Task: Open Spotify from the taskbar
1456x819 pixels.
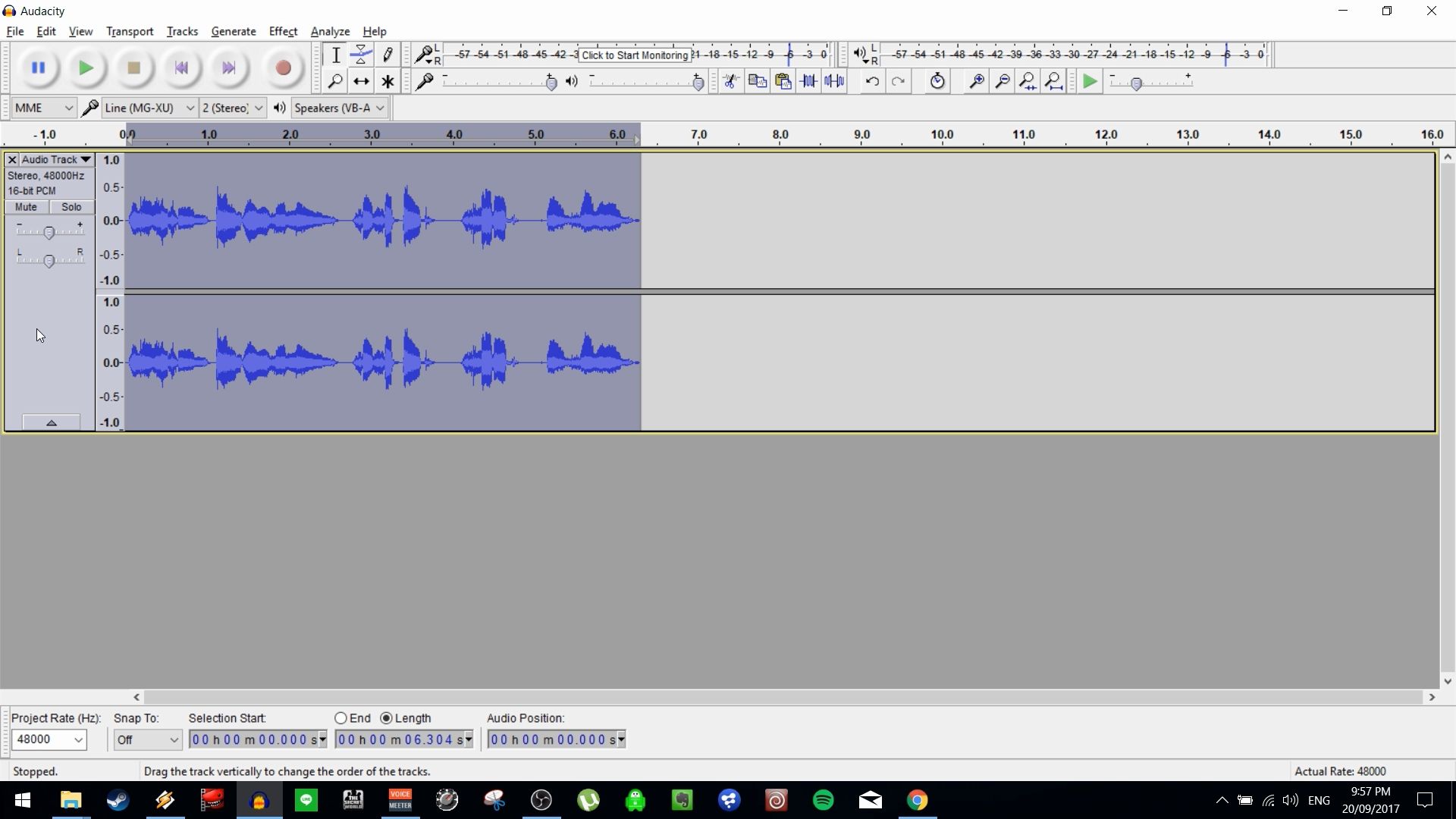Action: coord(824,800)
